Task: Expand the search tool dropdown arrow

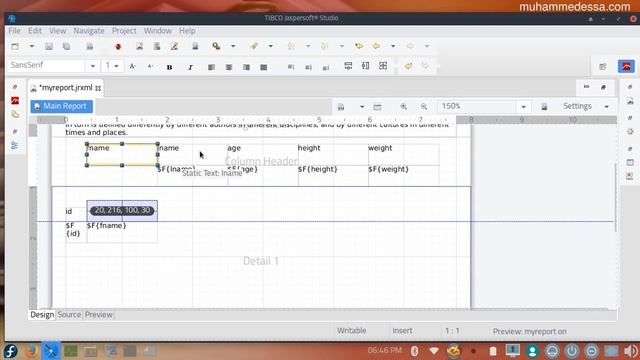Action: [x=233, y=46]
